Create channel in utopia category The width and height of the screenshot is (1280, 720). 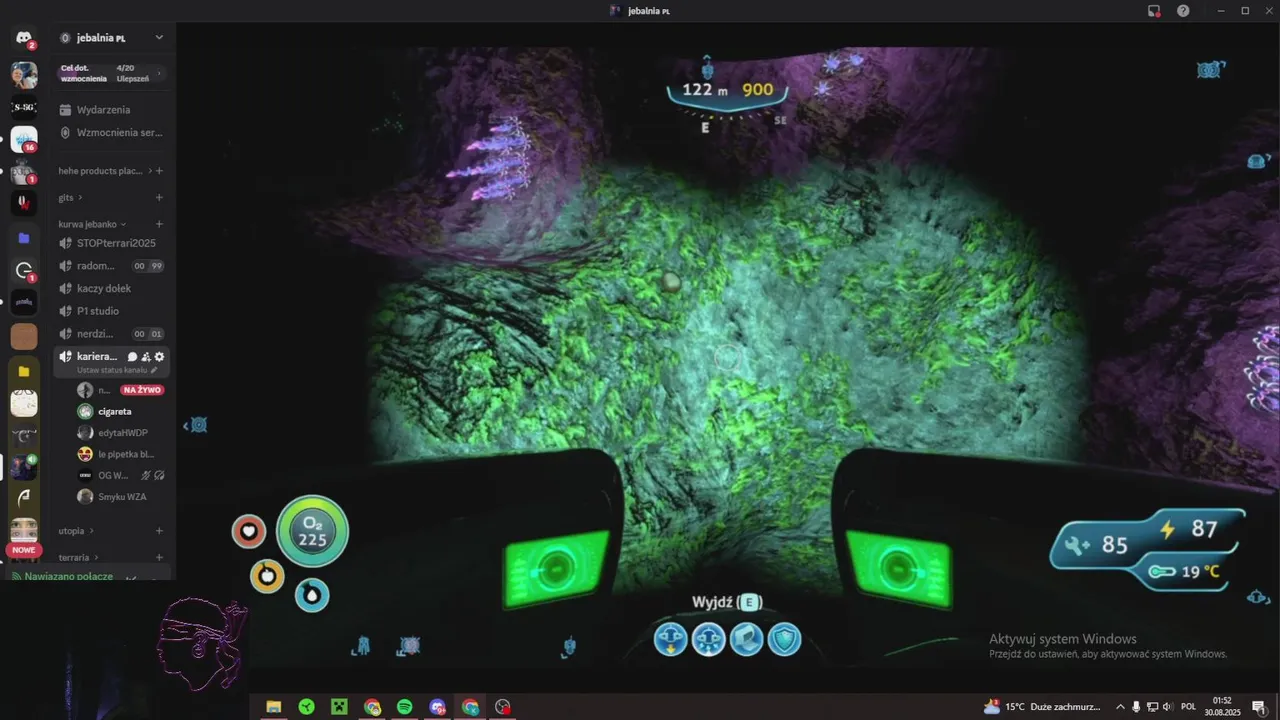pyautogui.click(x=159, y=531)
